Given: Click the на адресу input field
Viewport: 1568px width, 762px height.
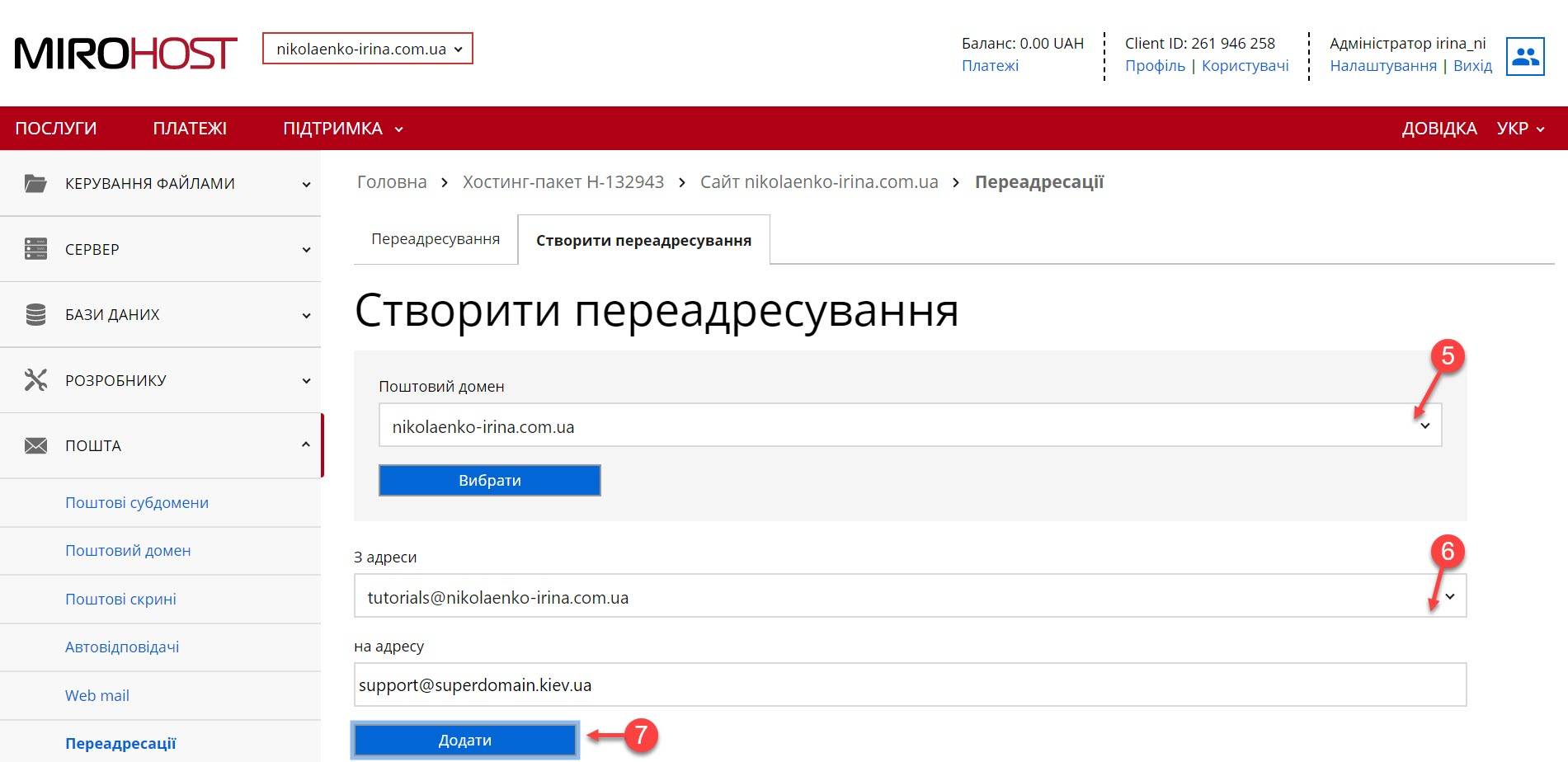Looking at the screenshot, I should coord(910,684).
